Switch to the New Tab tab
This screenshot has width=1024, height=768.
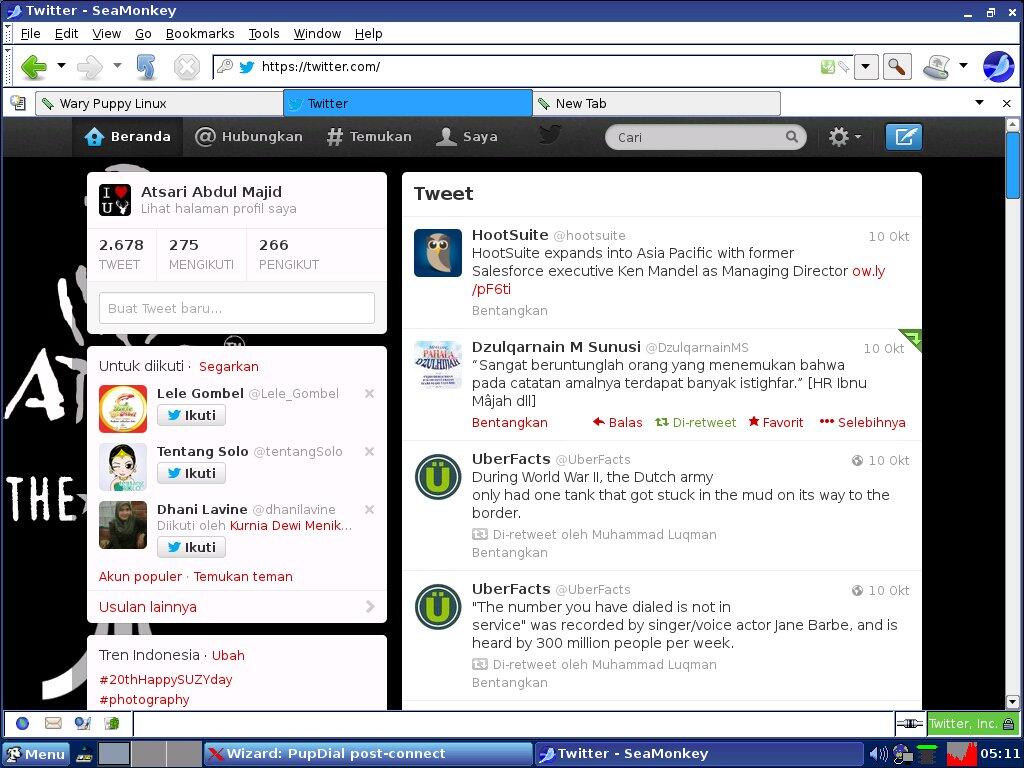click(656, 103)
